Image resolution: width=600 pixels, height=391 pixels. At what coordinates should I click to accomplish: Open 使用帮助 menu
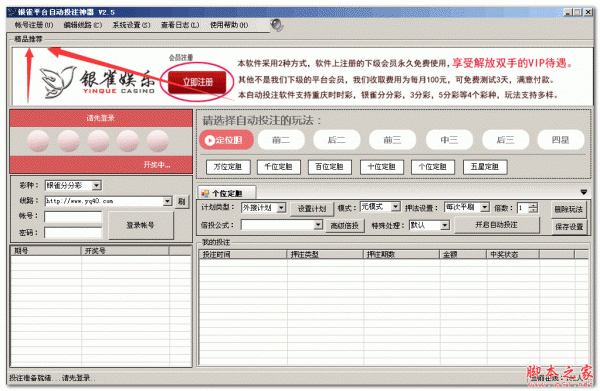(x=229, y=25)
